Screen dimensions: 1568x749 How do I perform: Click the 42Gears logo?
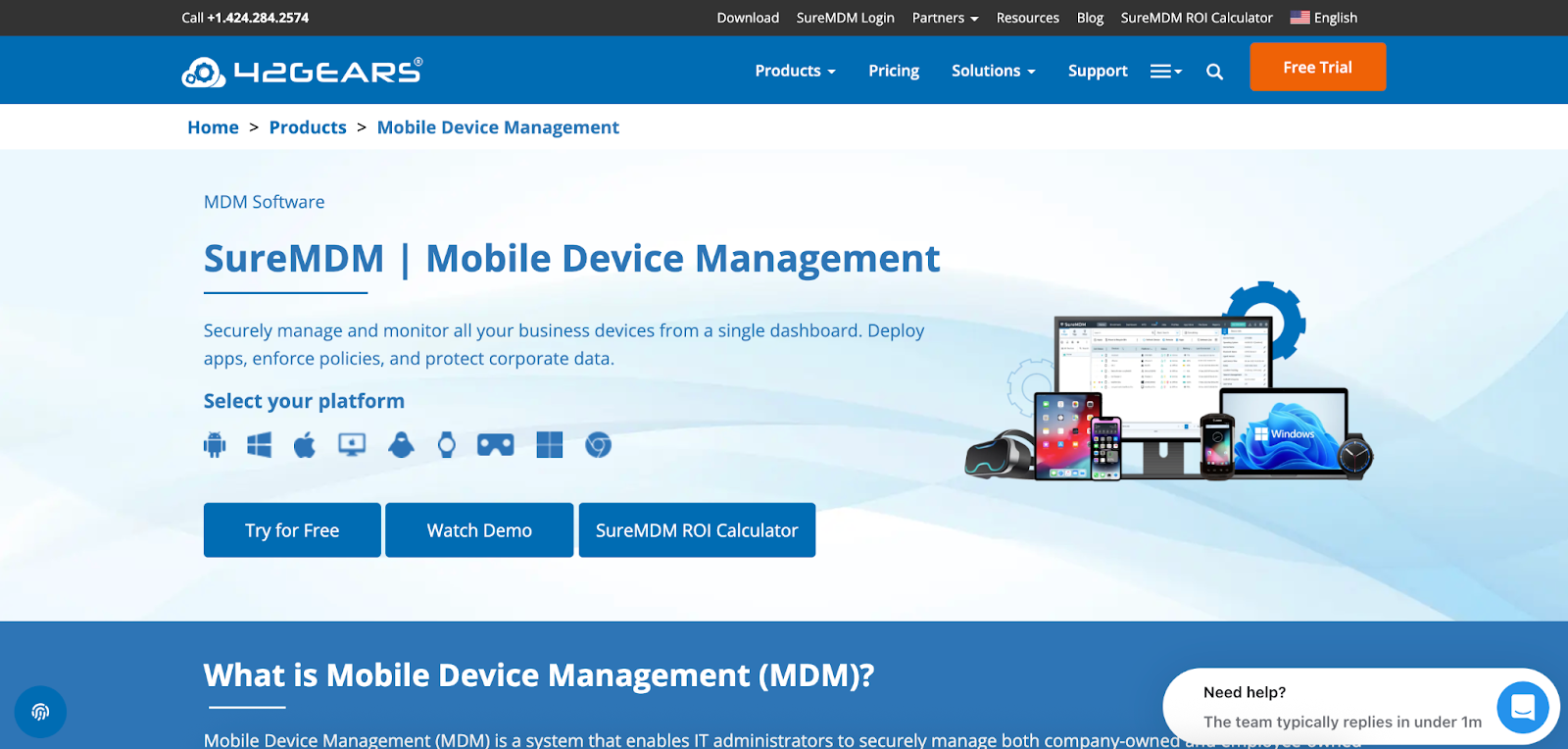[x=302, y=72]
